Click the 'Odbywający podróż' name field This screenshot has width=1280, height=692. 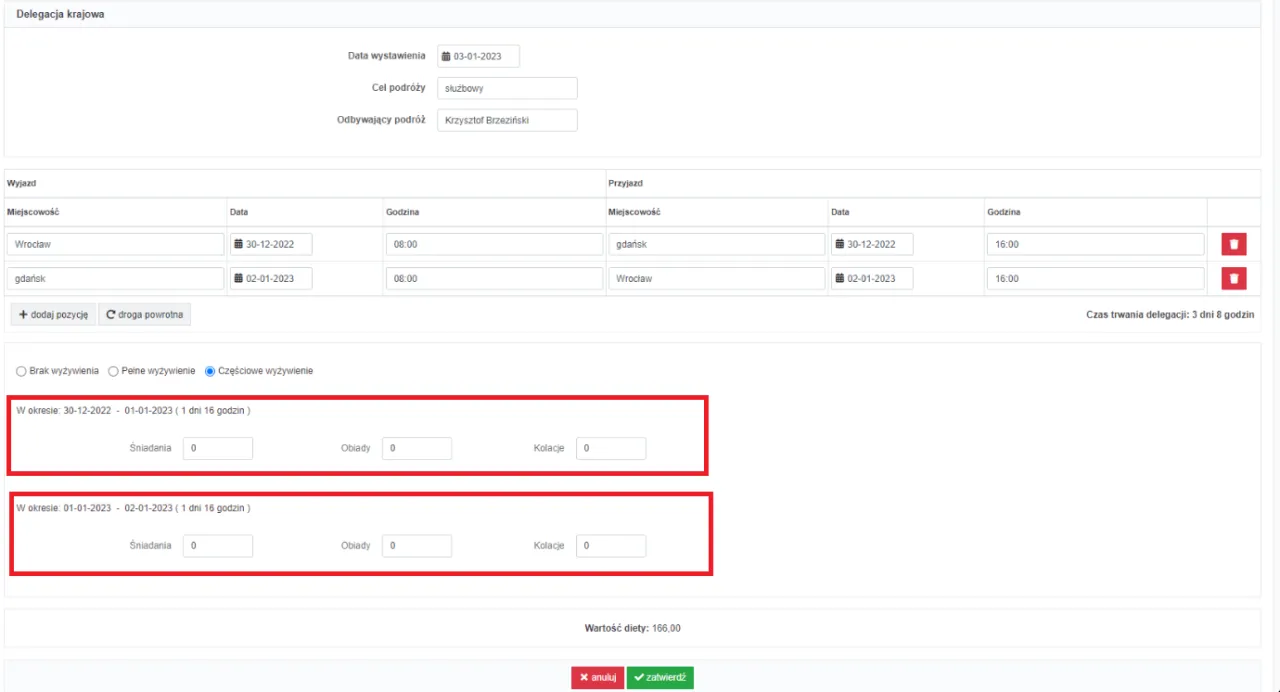(x=507, y=120)
